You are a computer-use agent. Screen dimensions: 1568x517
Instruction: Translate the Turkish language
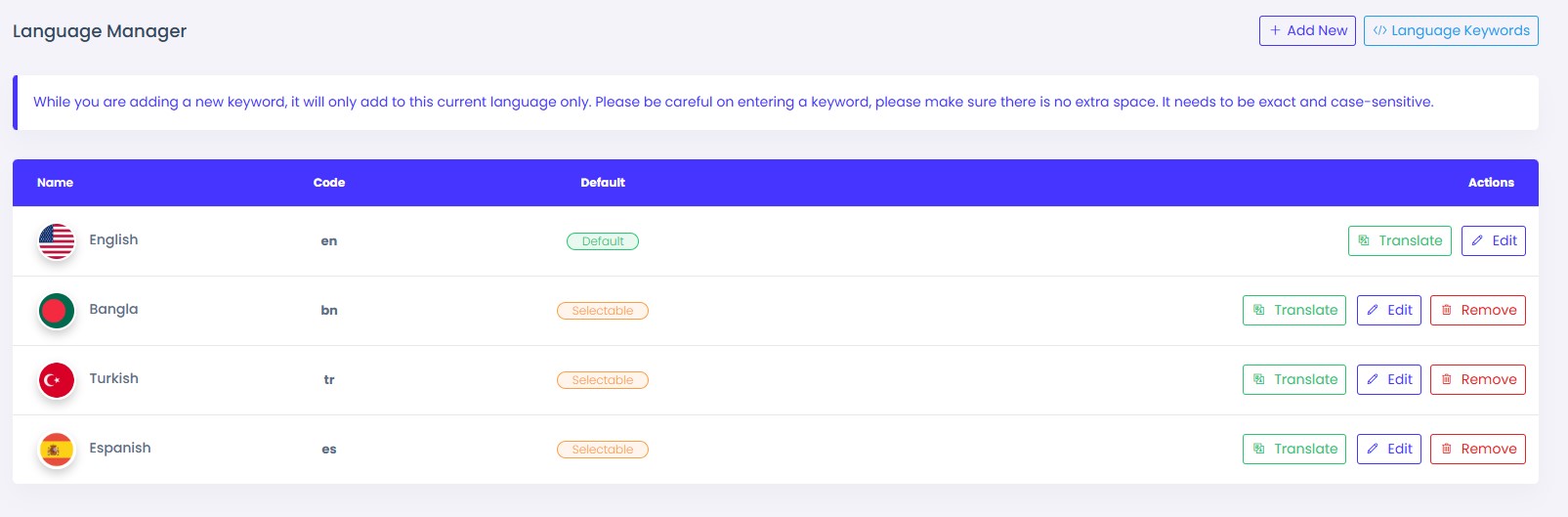pos(1294,380)
